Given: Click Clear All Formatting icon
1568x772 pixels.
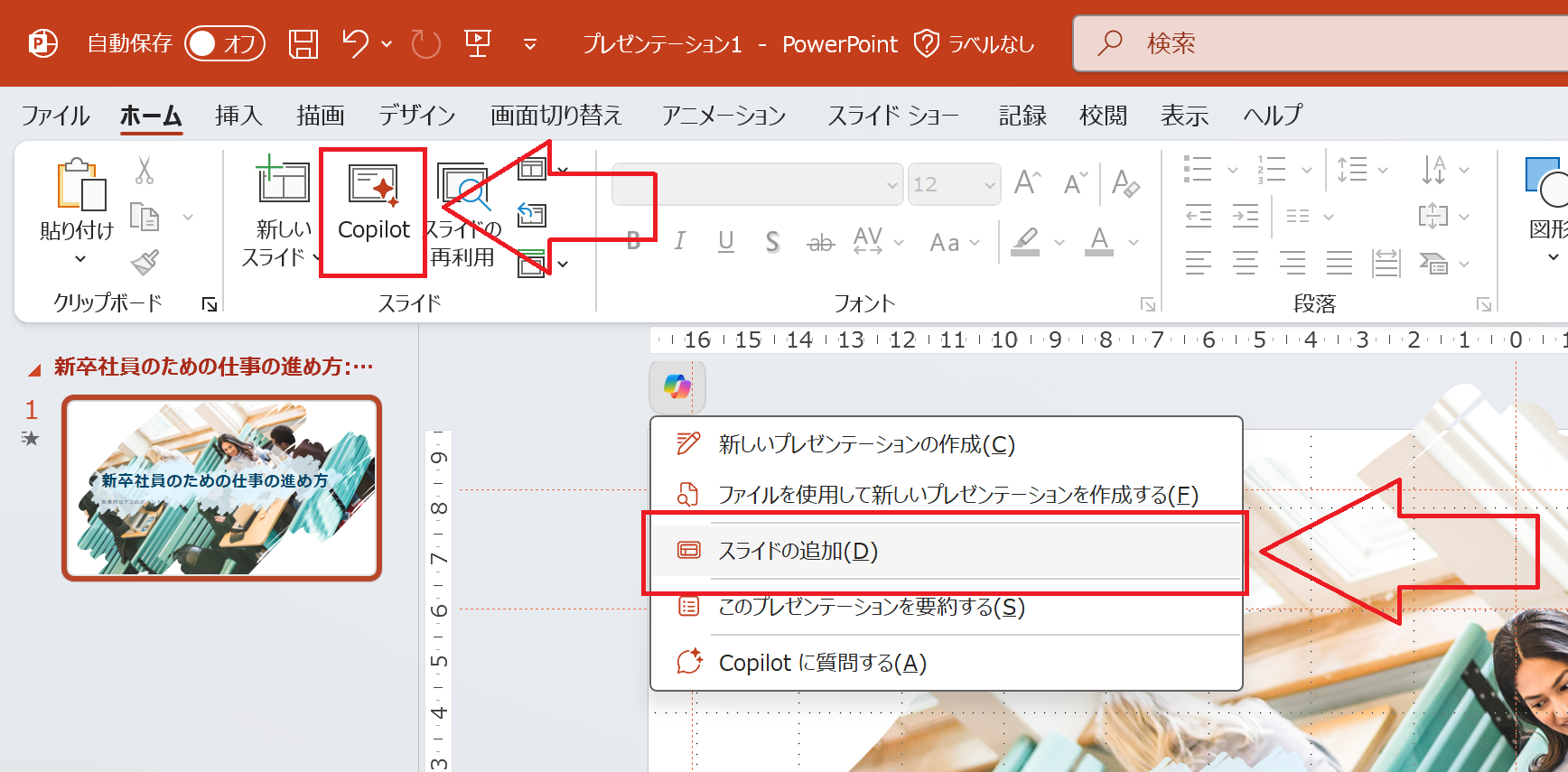Looking at the screenshot, I should pos(1125,183).
